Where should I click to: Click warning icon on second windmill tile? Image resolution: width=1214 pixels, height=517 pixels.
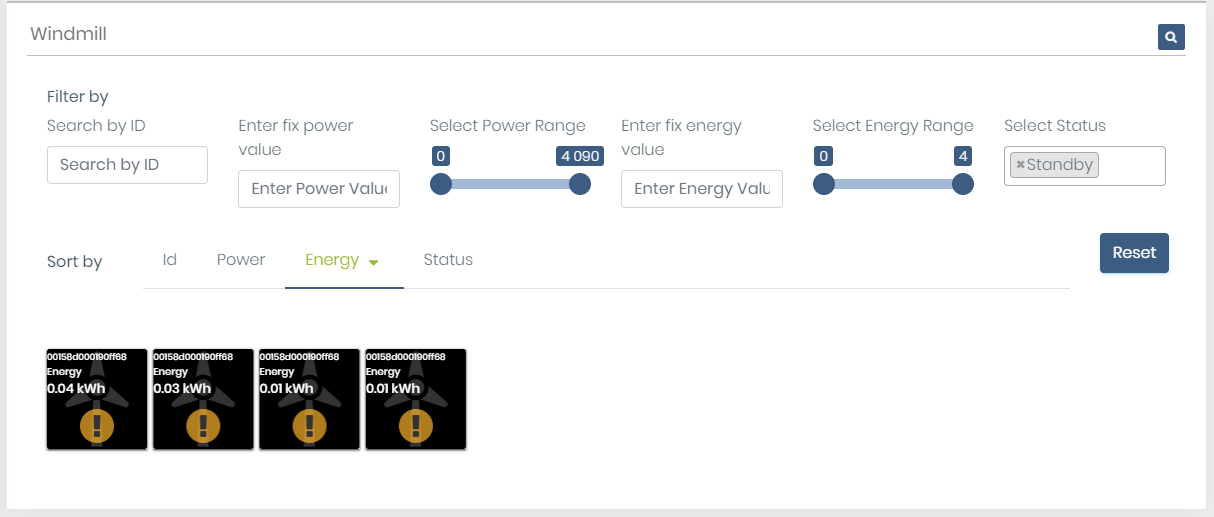coord(203,425)
